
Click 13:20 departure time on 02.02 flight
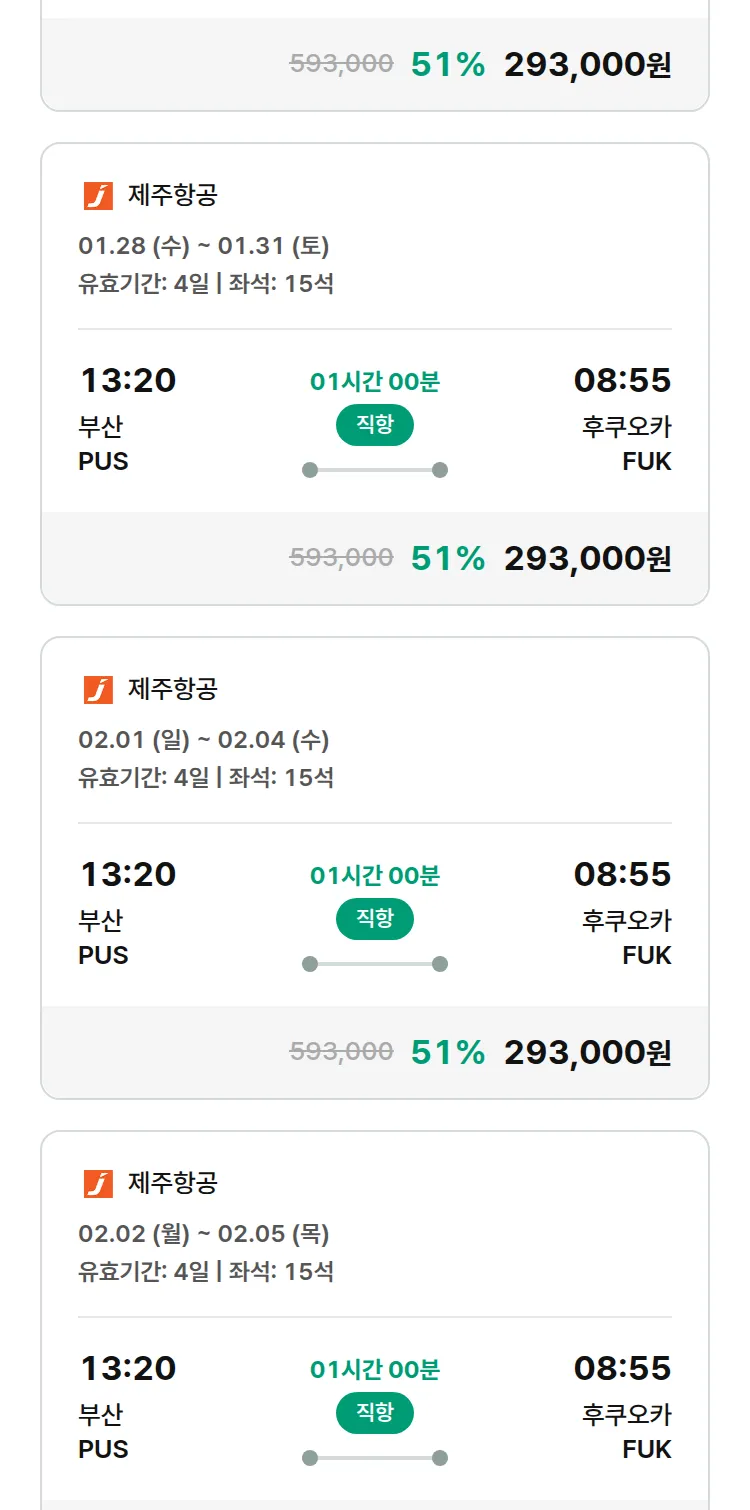pos(128,1368)
